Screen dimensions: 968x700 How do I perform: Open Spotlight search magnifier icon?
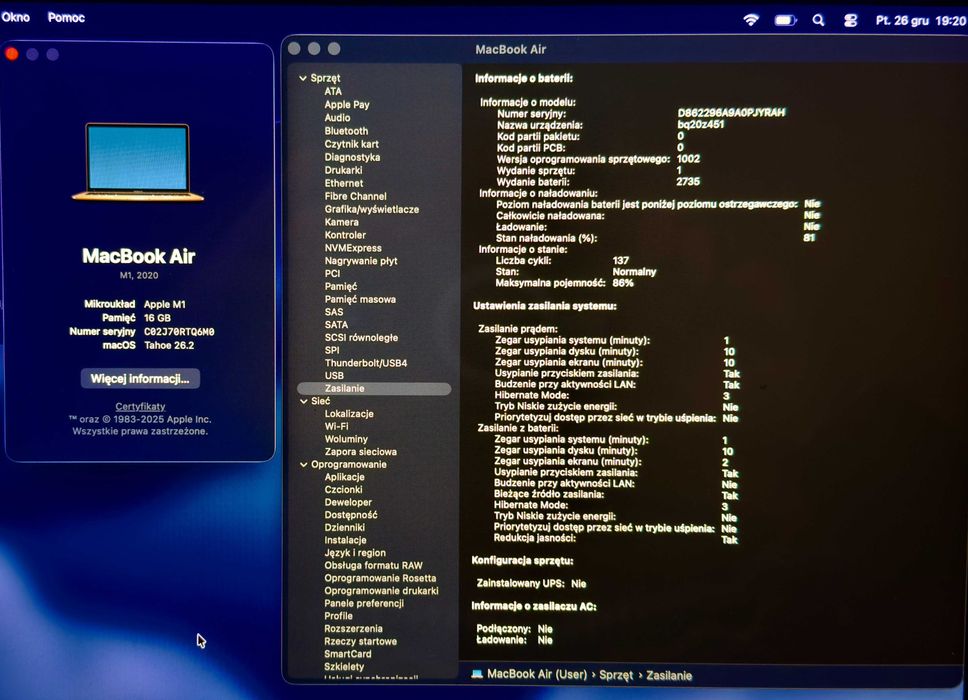tap(818, 20)
